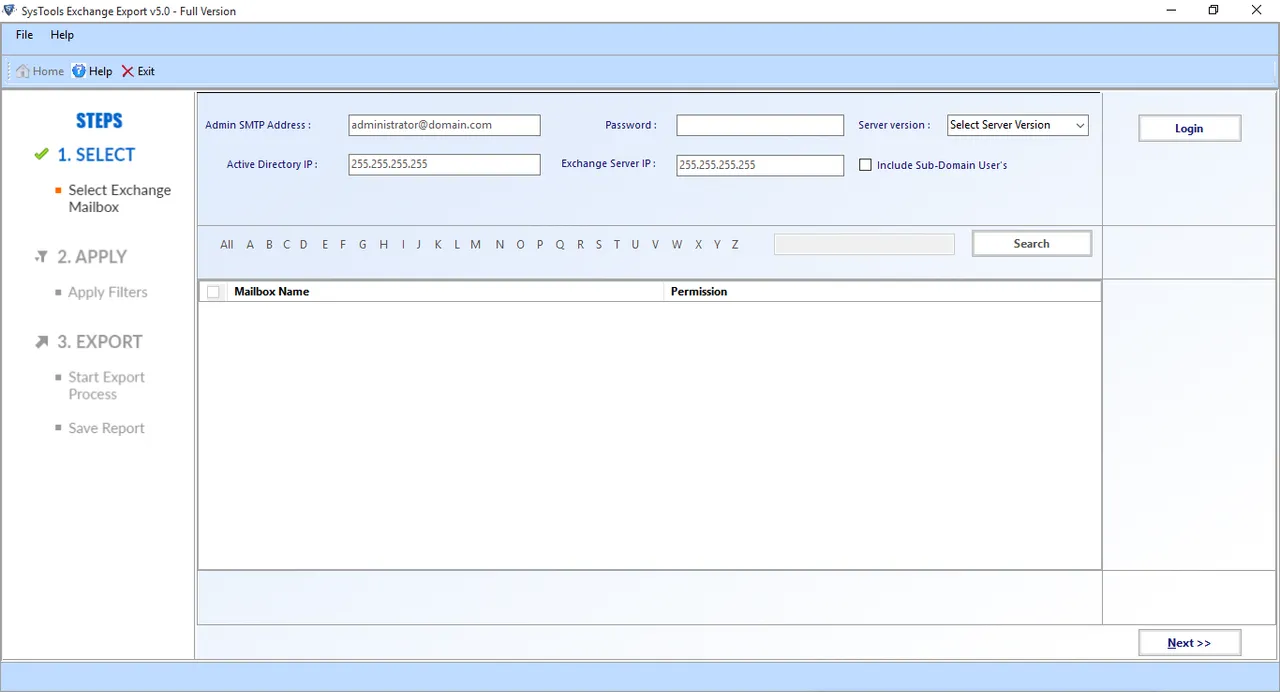Select Save Report step item
The width and height of the screenshot is (1280, 692).
click(x=106, y=428)
